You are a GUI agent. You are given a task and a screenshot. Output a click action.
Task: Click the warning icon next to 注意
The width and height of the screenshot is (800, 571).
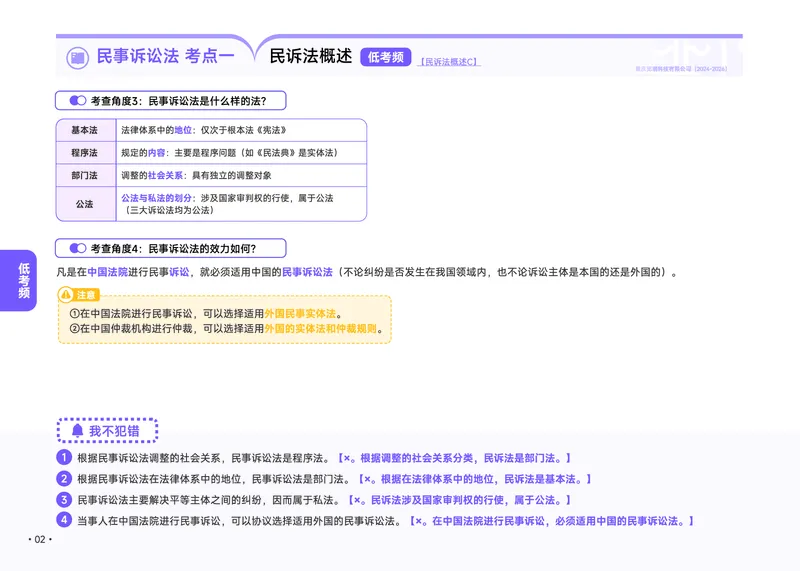pyautogui.click(x=65, y=295)
